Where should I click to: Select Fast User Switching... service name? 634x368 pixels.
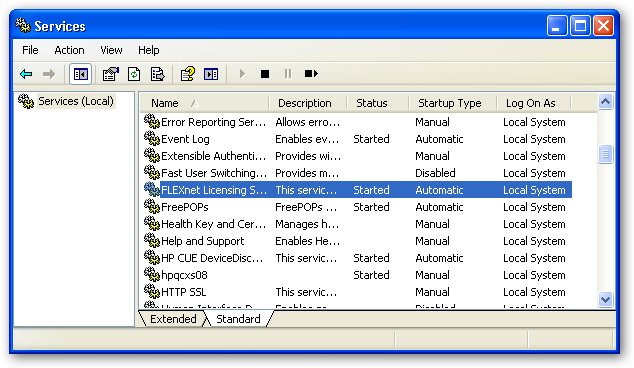point(214,173)
